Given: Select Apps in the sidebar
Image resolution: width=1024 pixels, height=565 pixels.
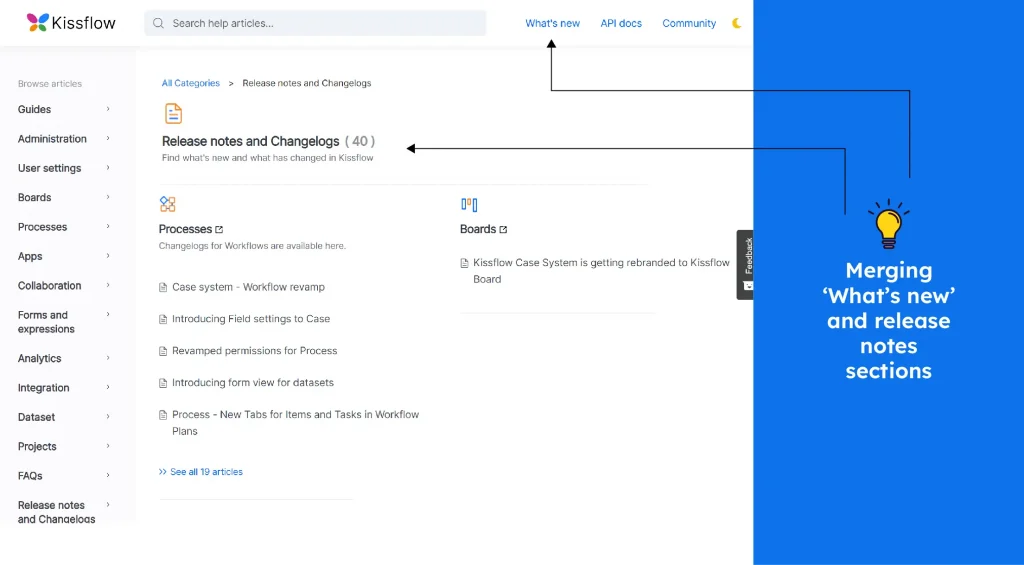Looking at the screenshot, I should 30,257.
